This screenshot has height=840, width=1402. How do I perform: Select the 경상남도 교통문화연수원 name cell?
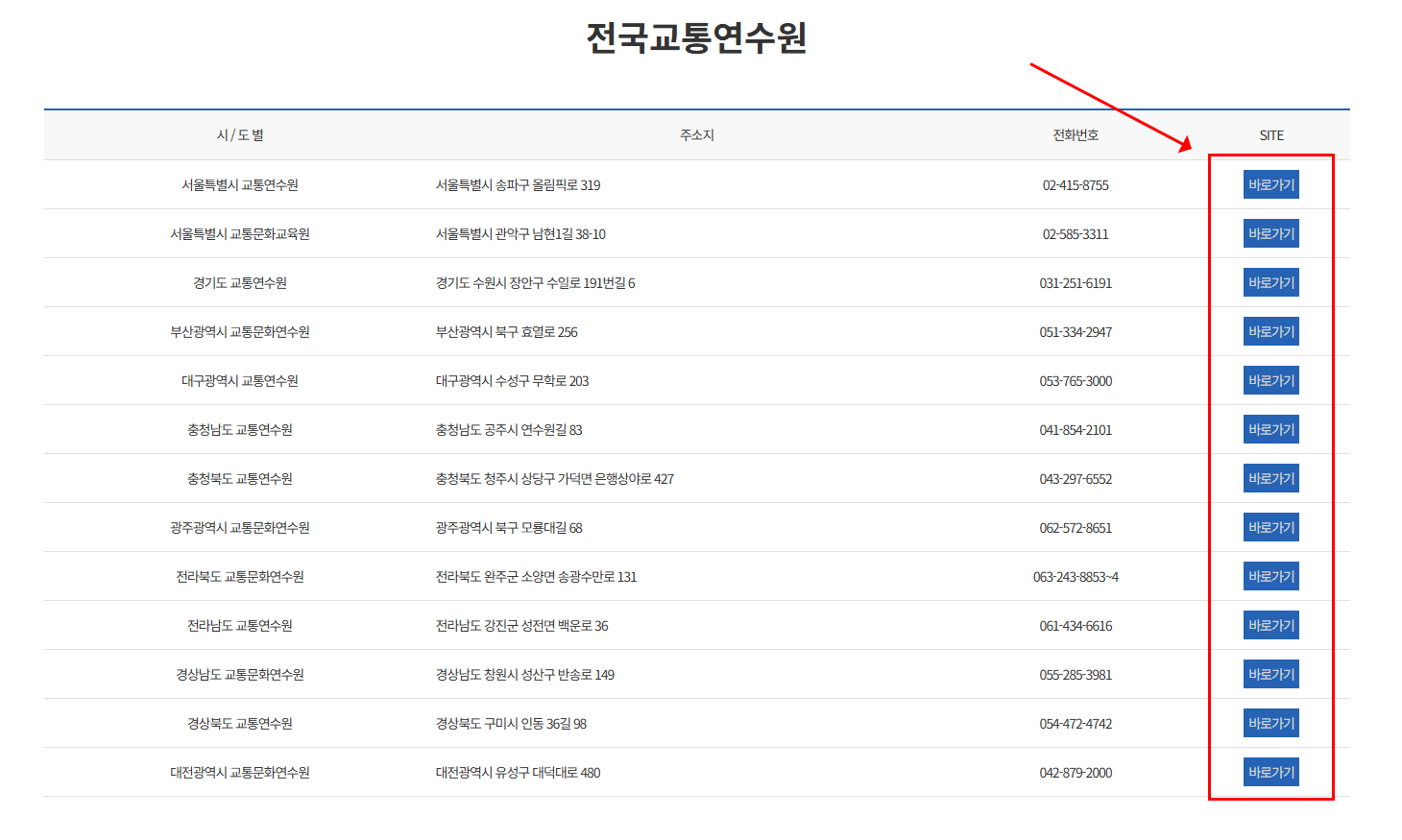(240, 674)
